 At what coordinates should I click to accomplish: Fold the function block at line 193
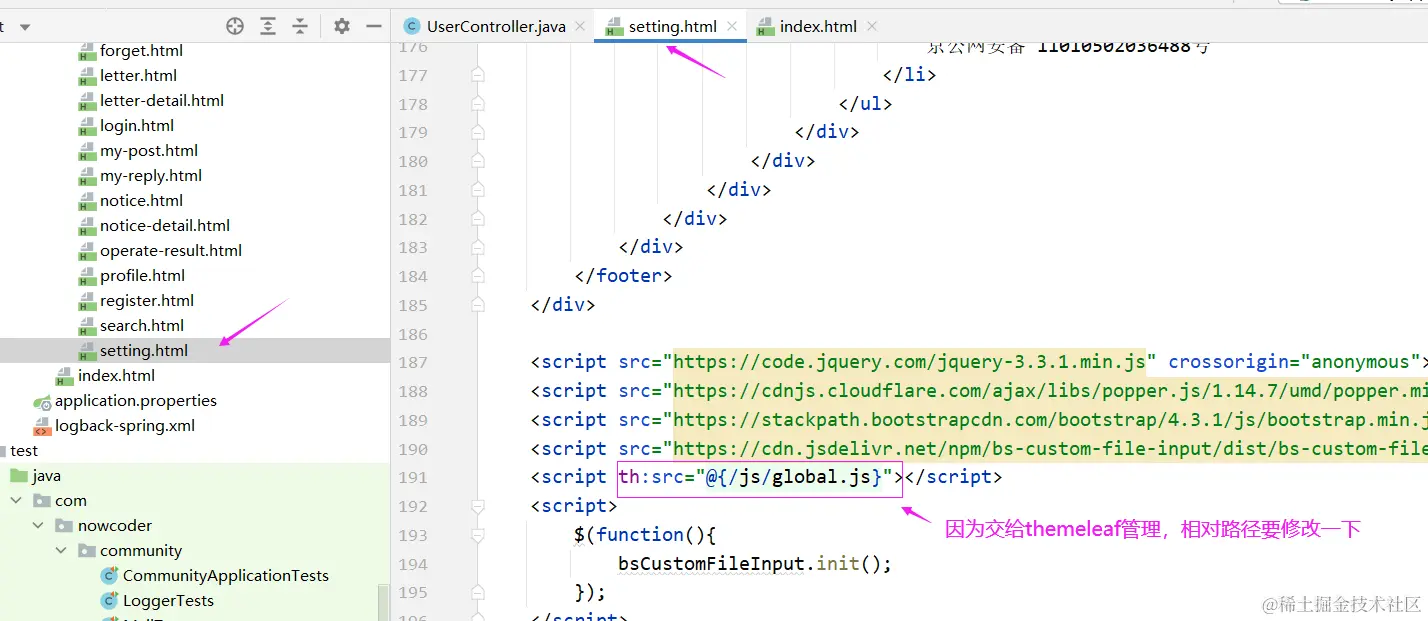coord(477,535)
